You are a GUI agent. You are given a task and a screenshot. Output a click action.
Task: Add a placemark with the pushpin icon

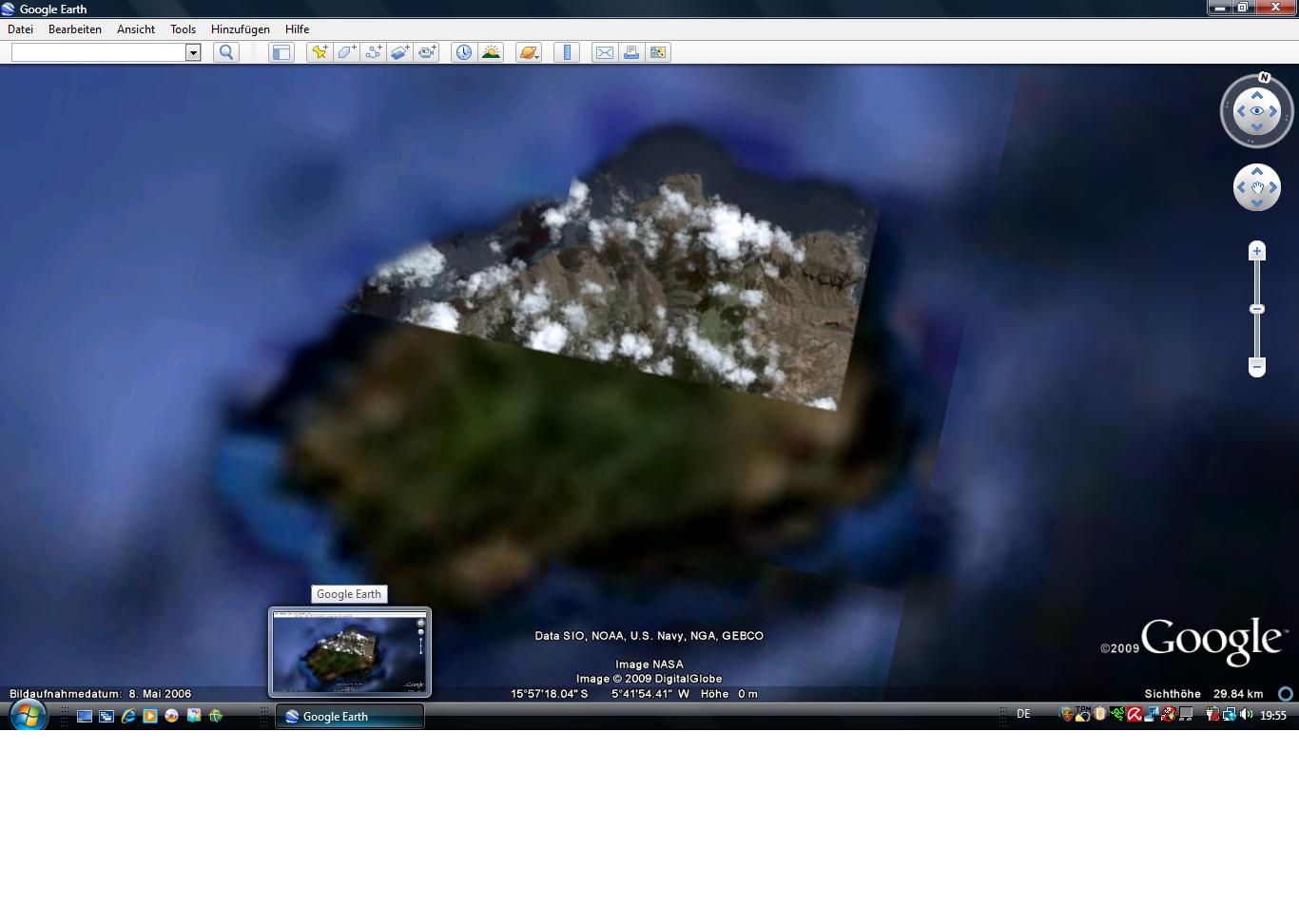point(320,52)
